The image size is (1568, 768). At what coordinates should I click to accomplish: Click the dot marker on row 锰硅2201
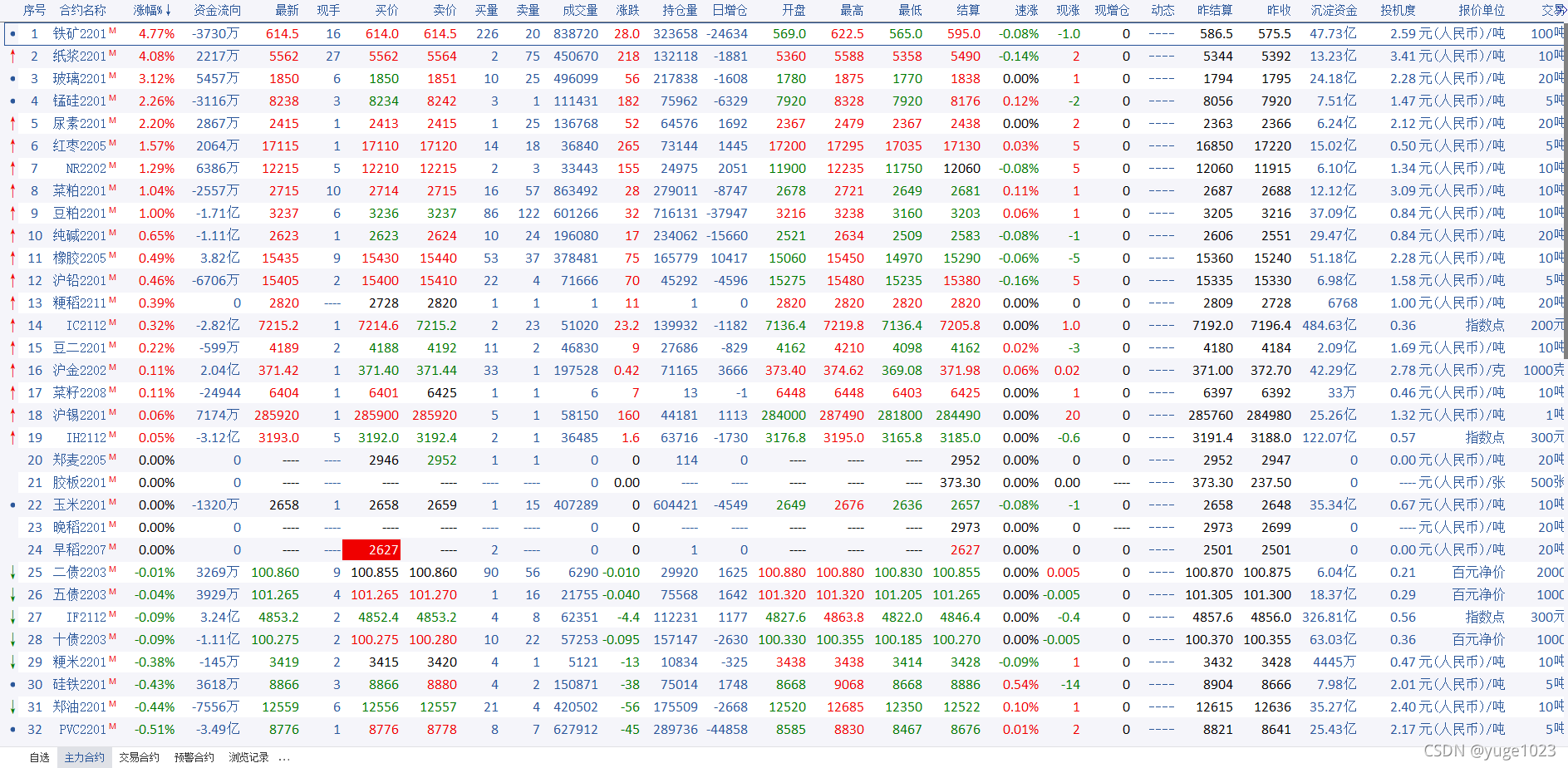[x=12, y=101]
